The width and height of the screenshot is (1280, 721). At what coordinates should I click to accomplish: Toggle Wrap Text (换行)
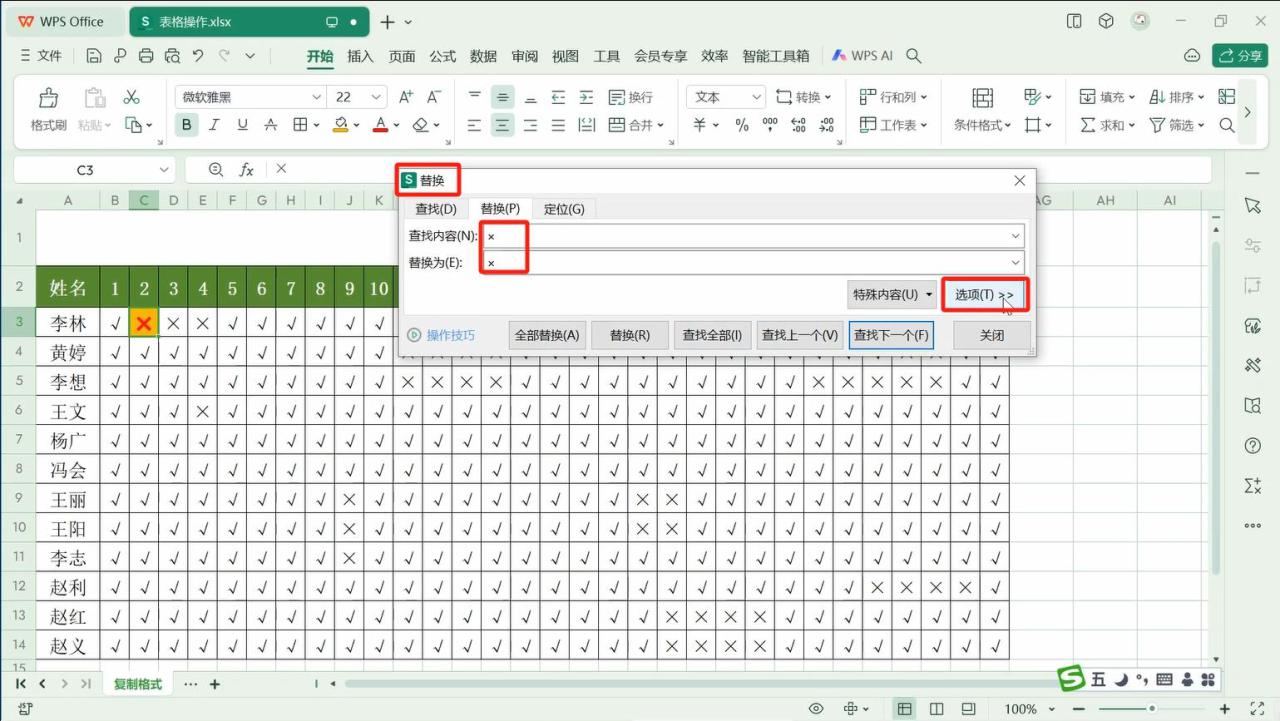coord(630,97)
